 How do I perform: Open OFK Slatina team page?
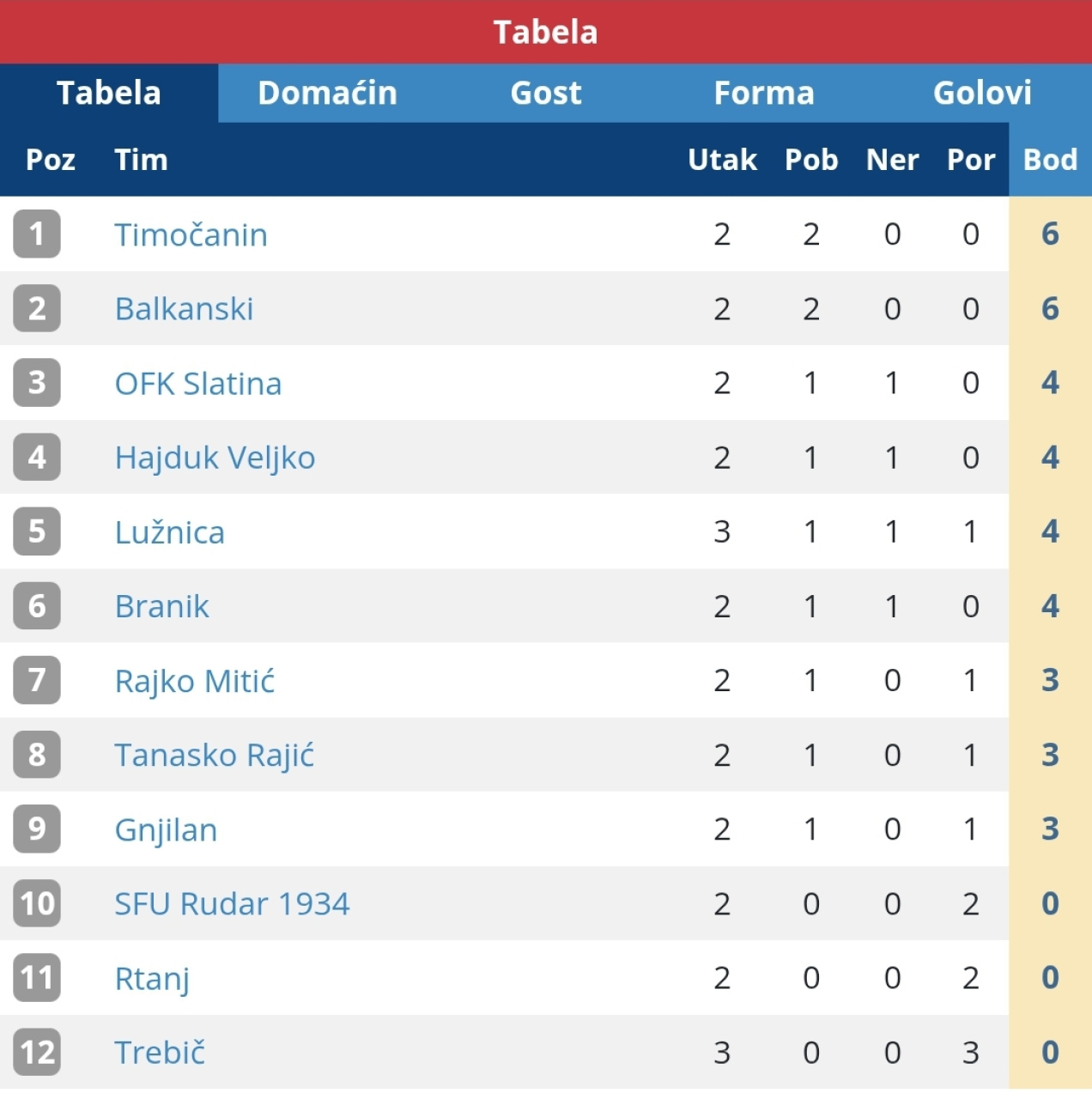click(x=197, y=383)
